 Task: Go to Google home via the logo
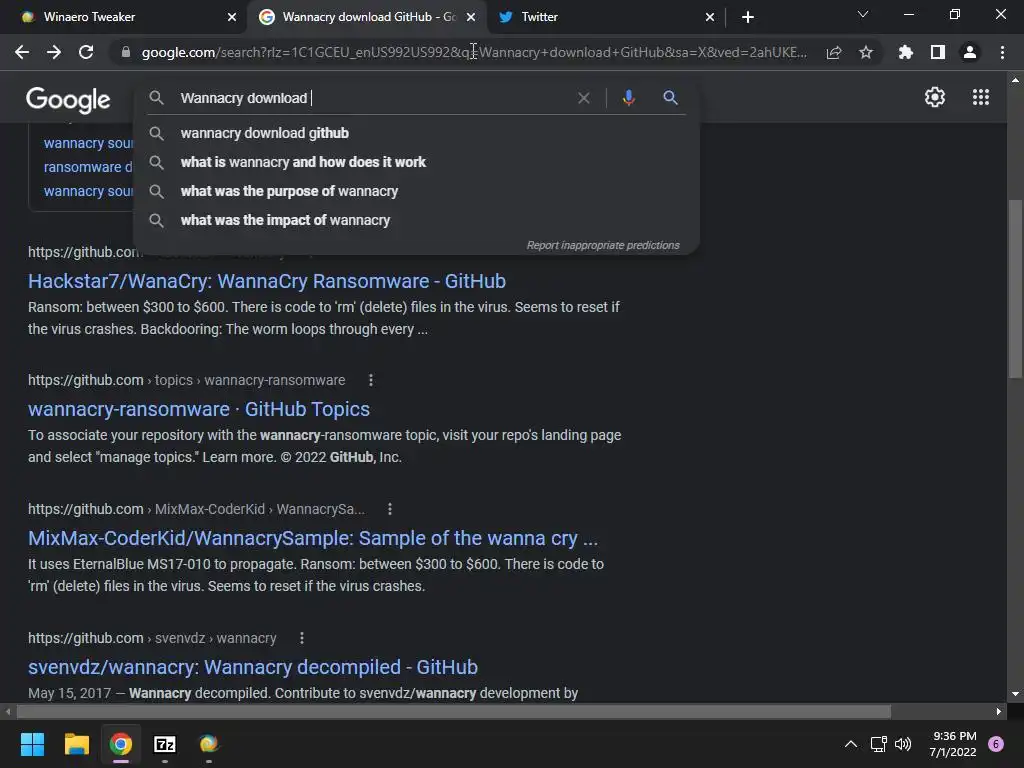point(68,99)
